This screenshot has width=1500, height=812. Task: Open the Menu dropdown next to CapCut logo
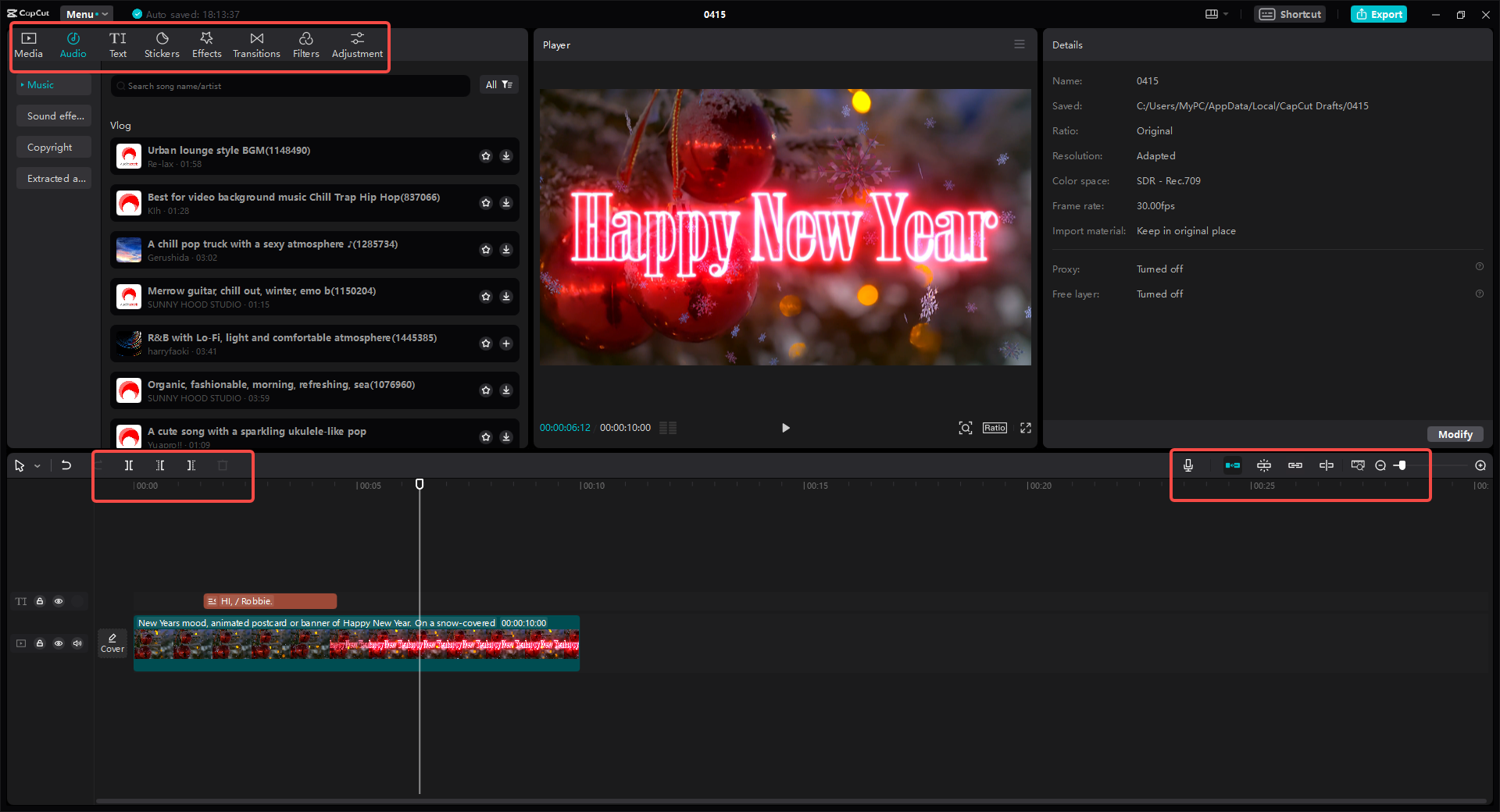tap(86, 13)
